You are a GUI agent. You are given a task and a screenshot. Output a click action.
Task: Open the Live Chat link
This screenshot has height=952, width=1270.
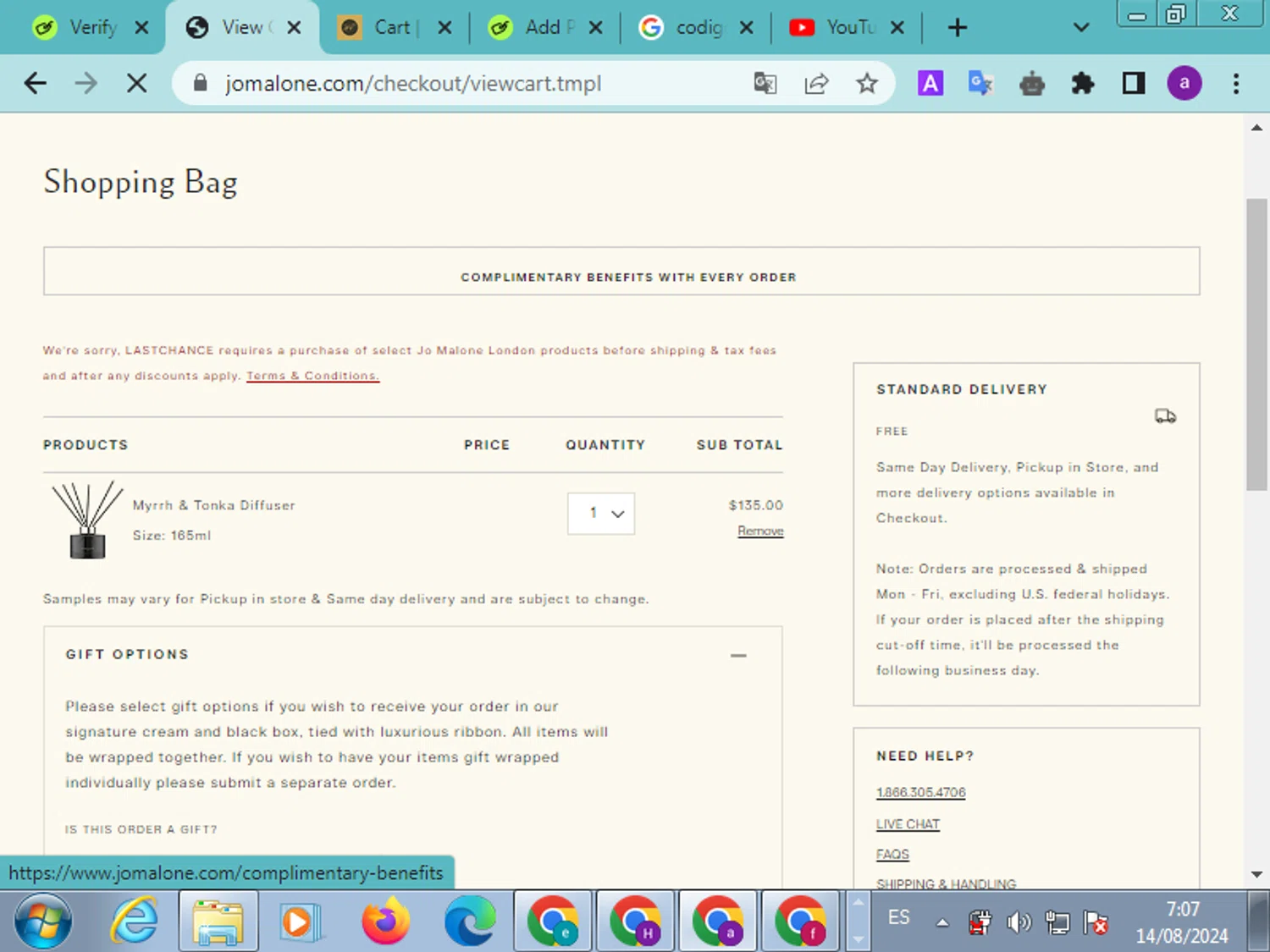click(x=908, y=824)
